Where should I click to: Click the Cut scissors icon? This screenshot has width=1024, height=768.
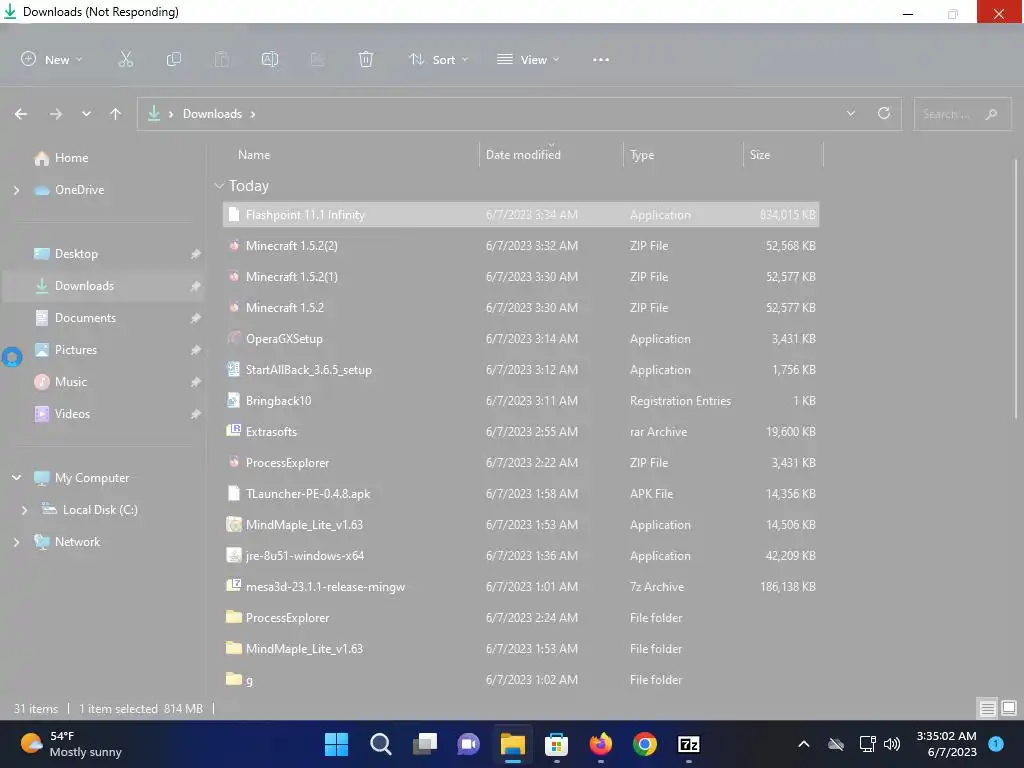(x=125, y=59)
